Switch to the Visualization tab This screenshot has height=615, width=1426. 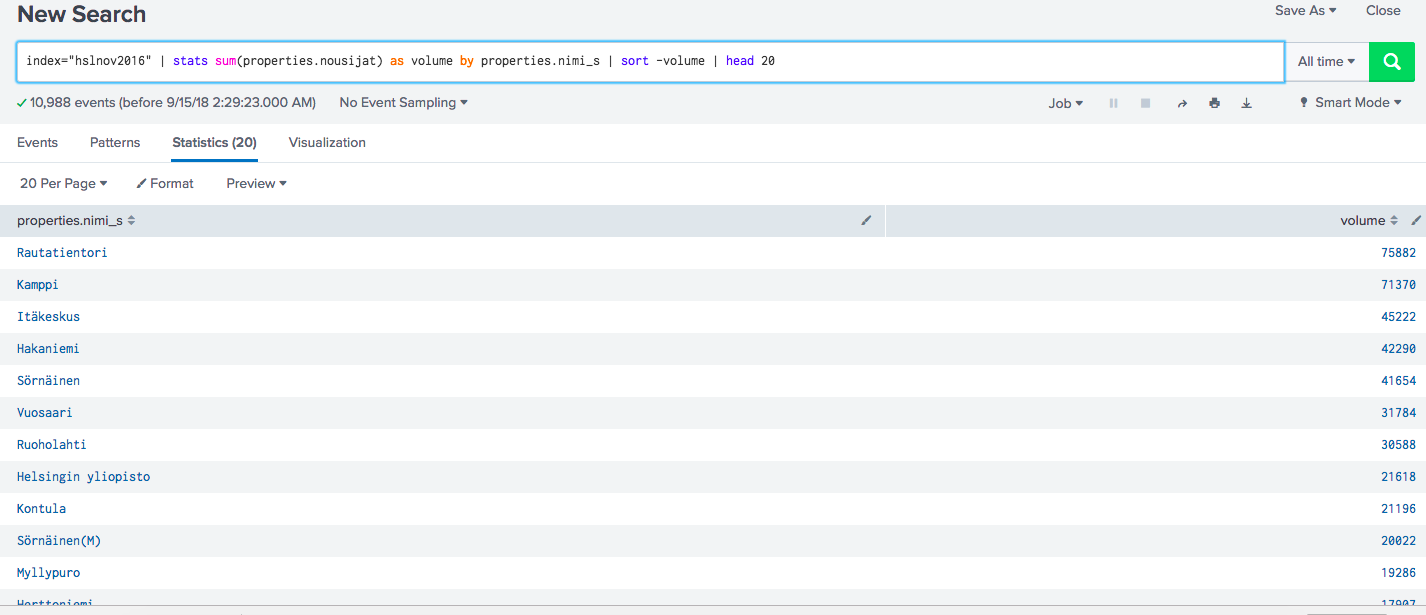pos(326,142)
